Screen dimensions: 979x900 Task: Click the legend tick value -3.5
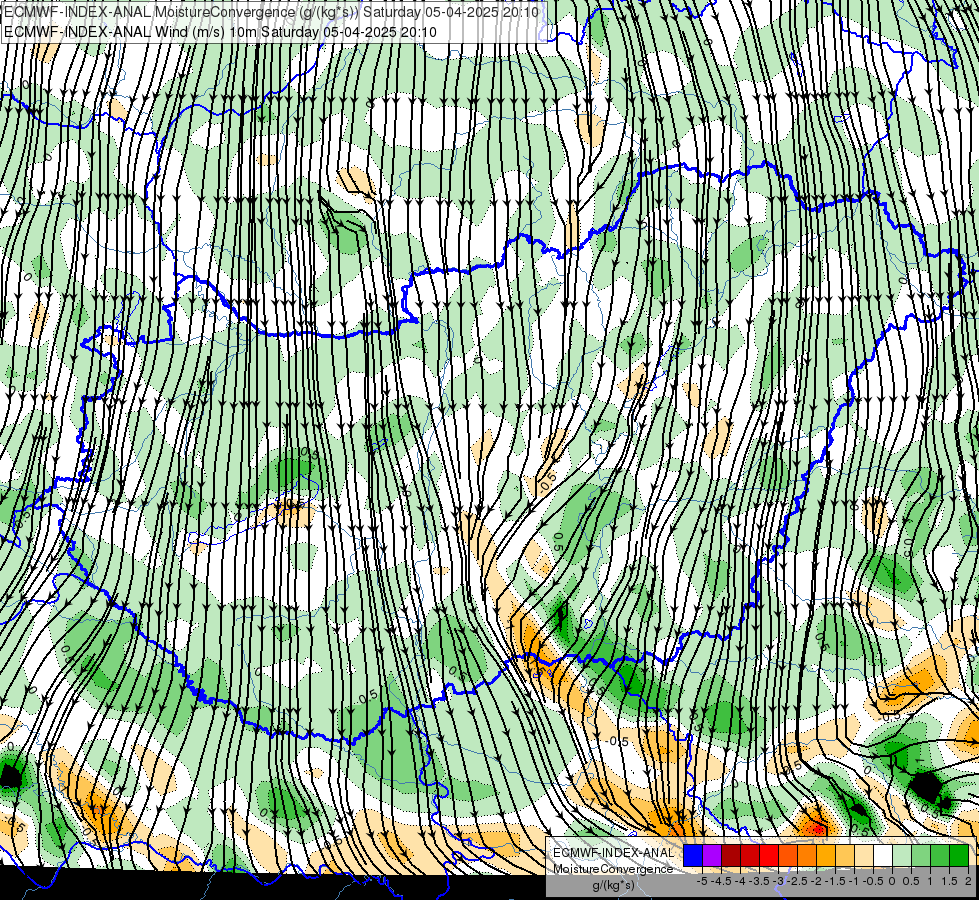click(759, 881)
